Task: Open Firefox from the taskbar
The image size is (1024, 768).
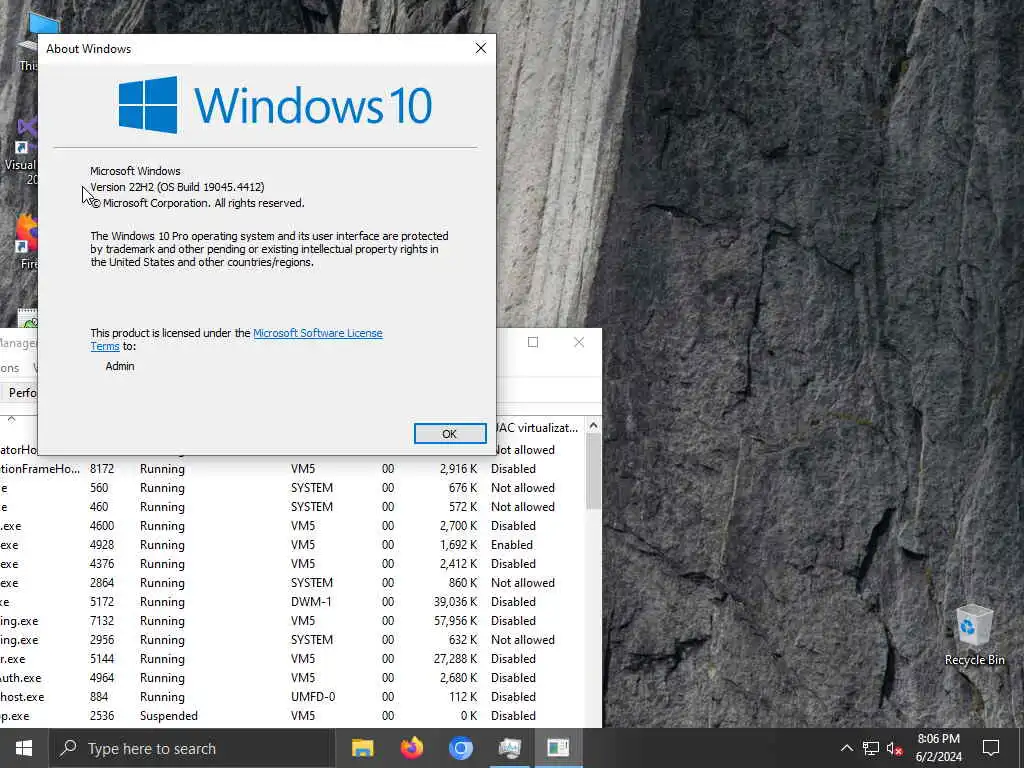Action: click(x=411, y=748)
